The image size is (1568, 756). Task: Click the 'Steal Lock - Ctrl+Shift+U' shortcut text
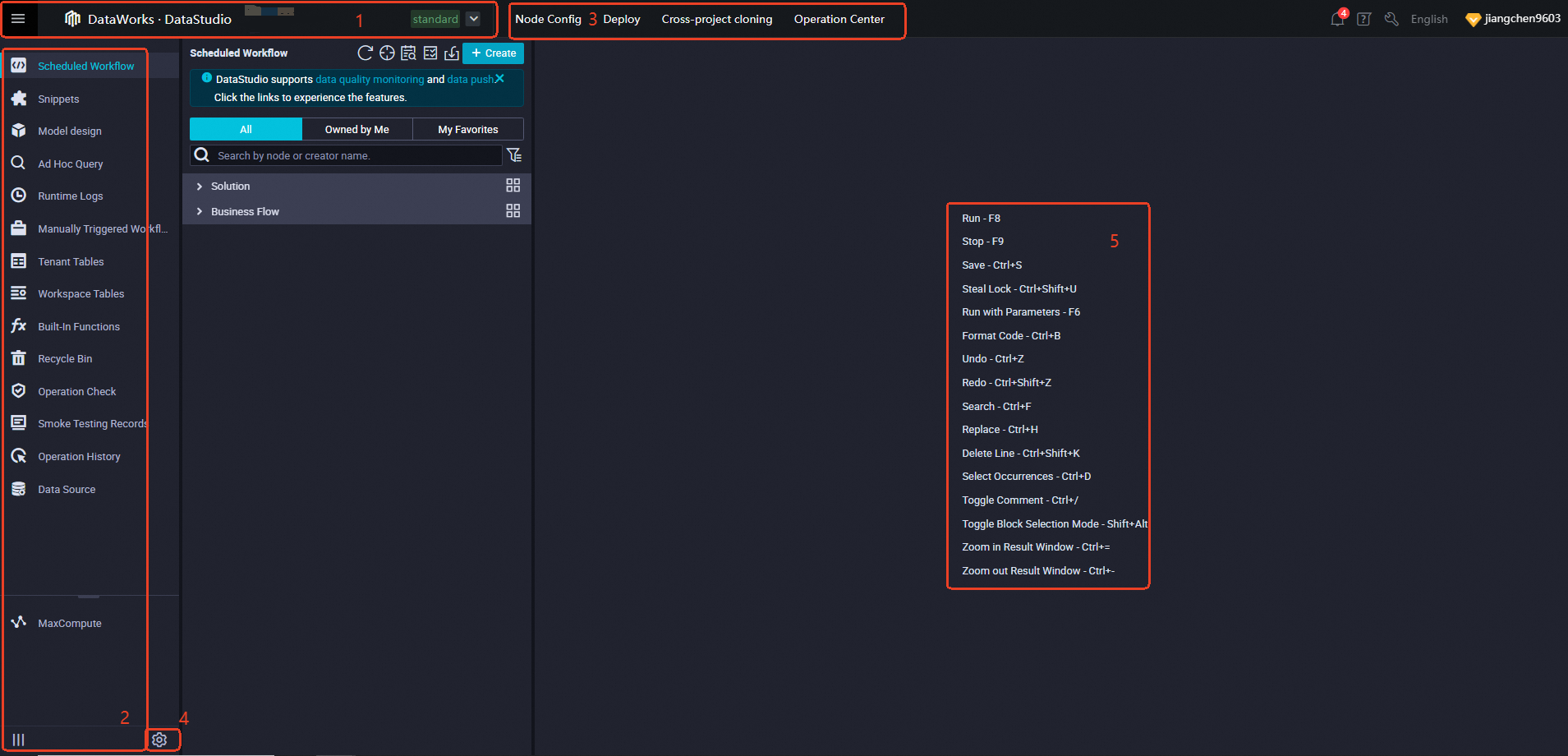coord(1019,288)
